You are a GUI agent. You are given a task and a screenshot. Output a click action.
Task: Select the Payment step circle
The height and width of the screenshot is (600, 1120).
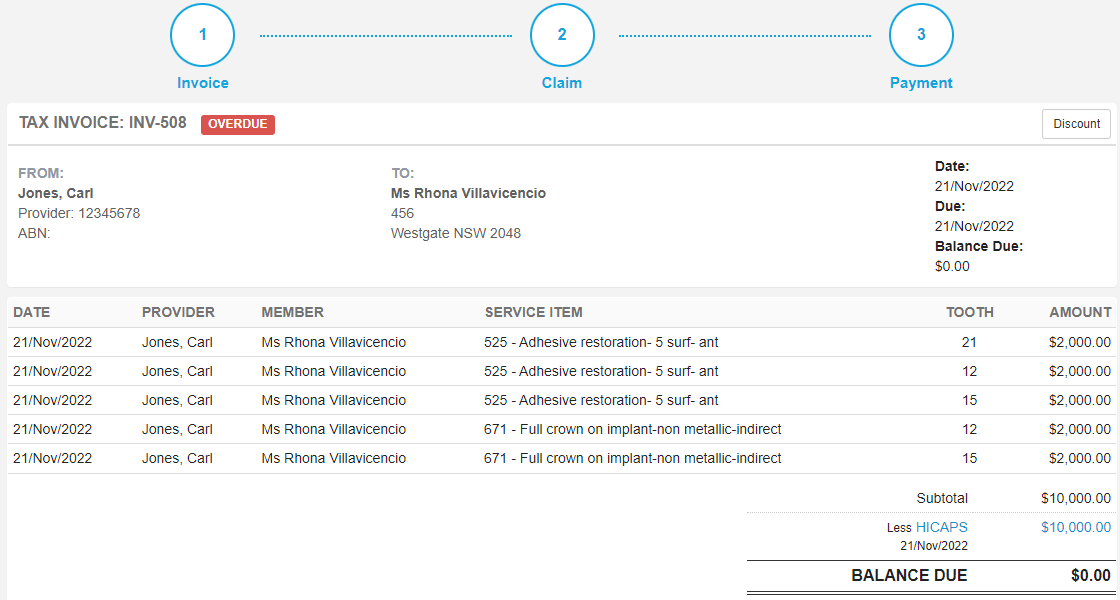coord(921,34)
